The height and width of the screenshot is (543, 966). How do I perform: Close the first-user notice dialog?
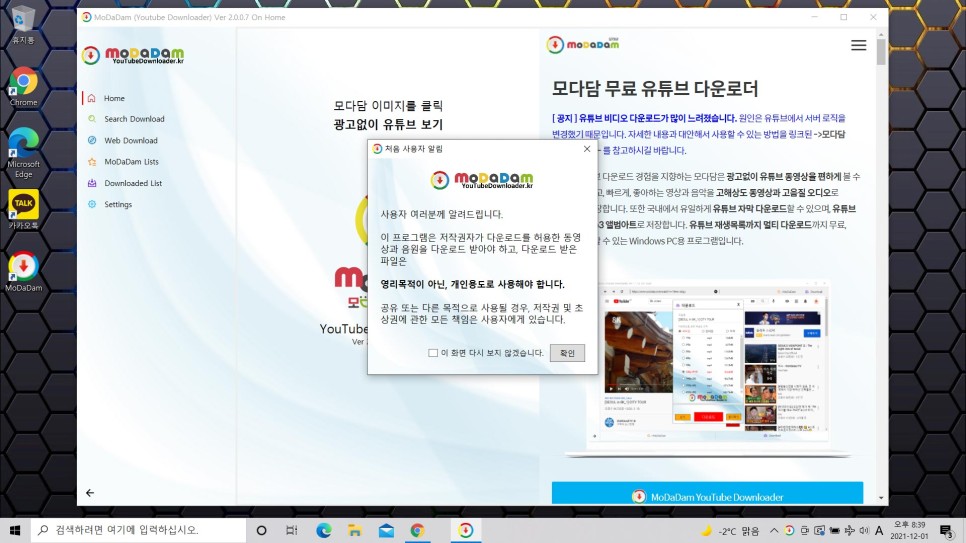pos(586,149)
